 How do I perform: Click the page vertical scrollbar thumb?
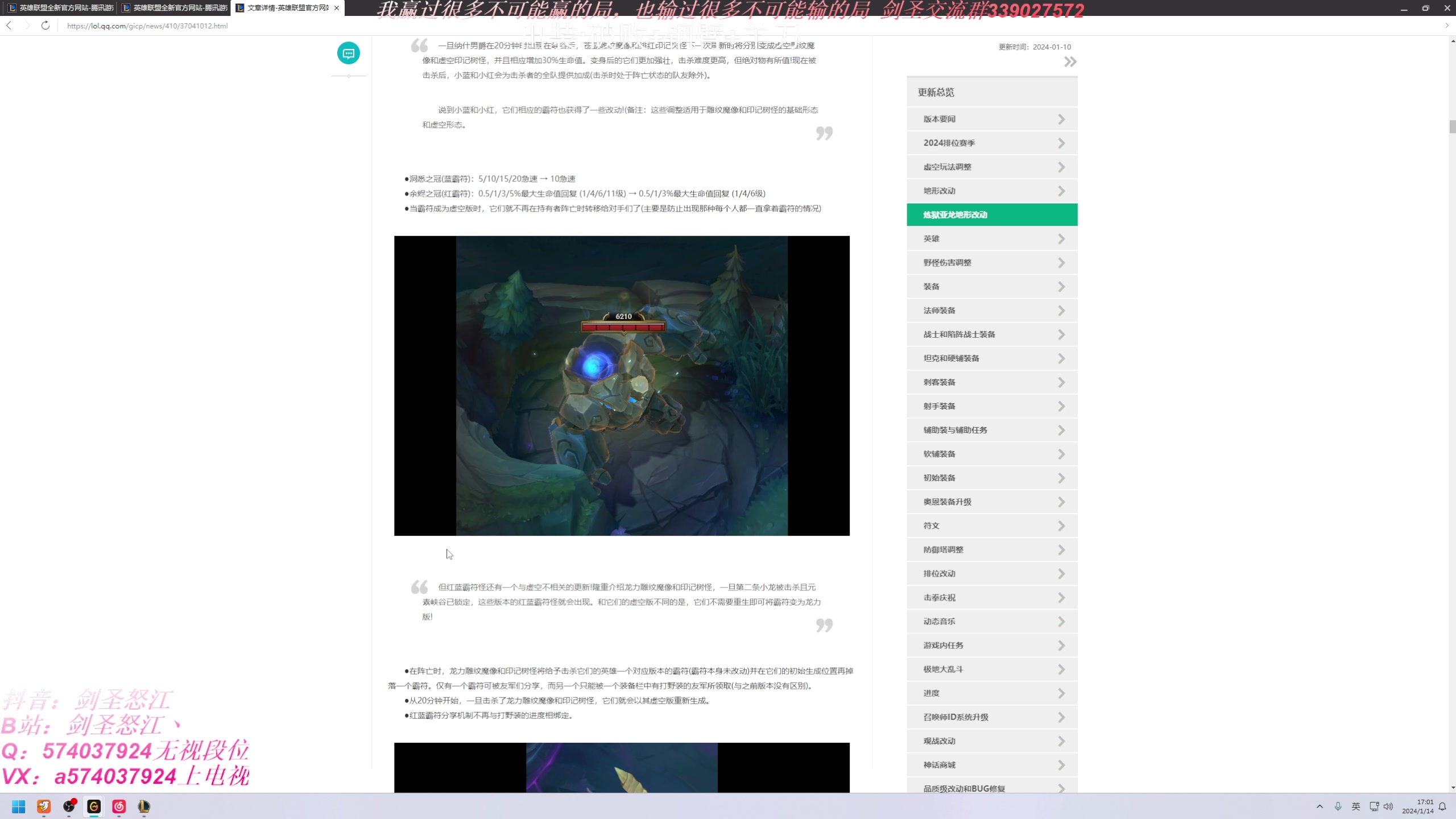(x=1452, y=126)
